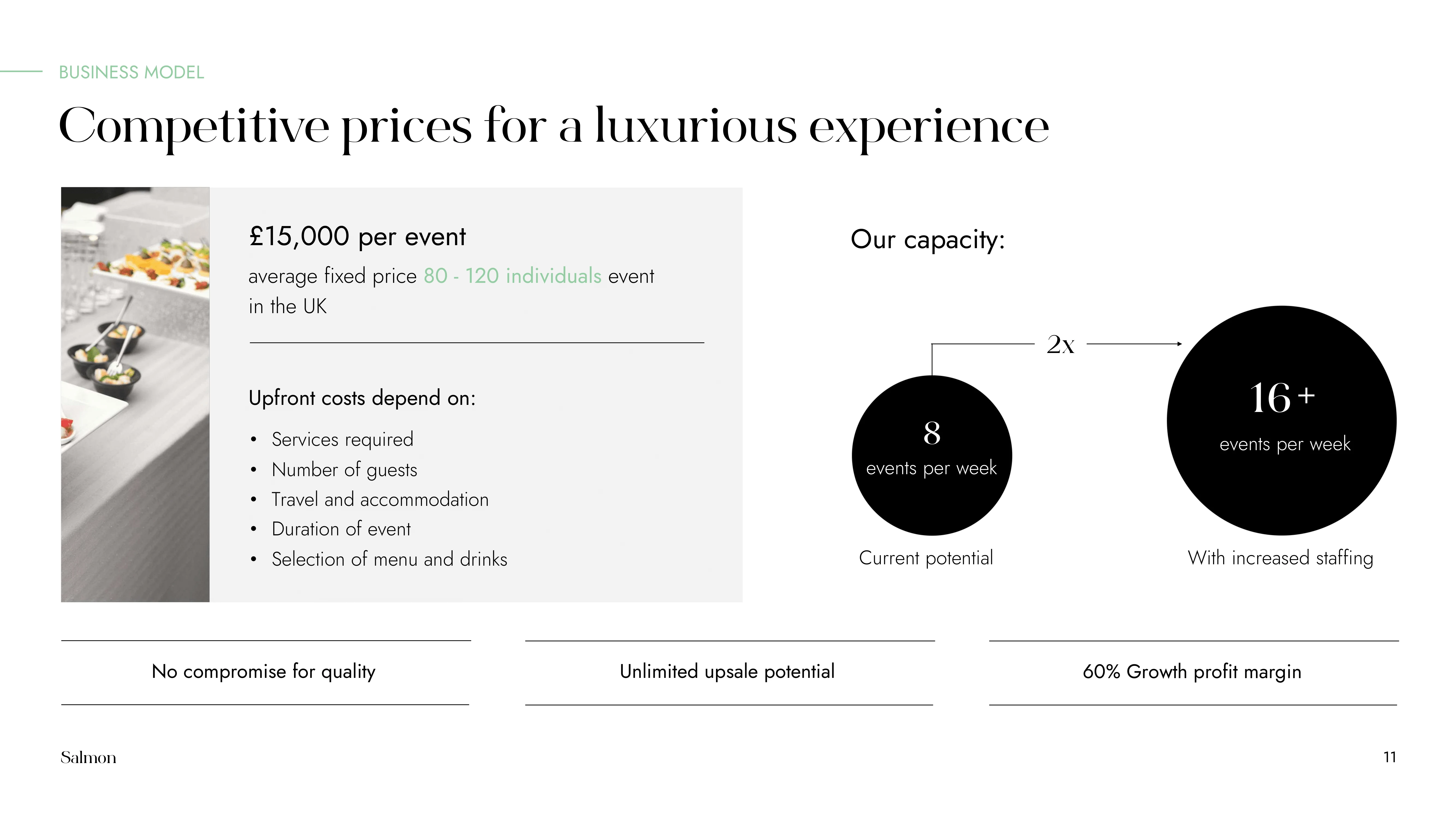This screenshot has width=1456, height=819.
Task: Click the catering food photo
Action: [x=135, y=394]
